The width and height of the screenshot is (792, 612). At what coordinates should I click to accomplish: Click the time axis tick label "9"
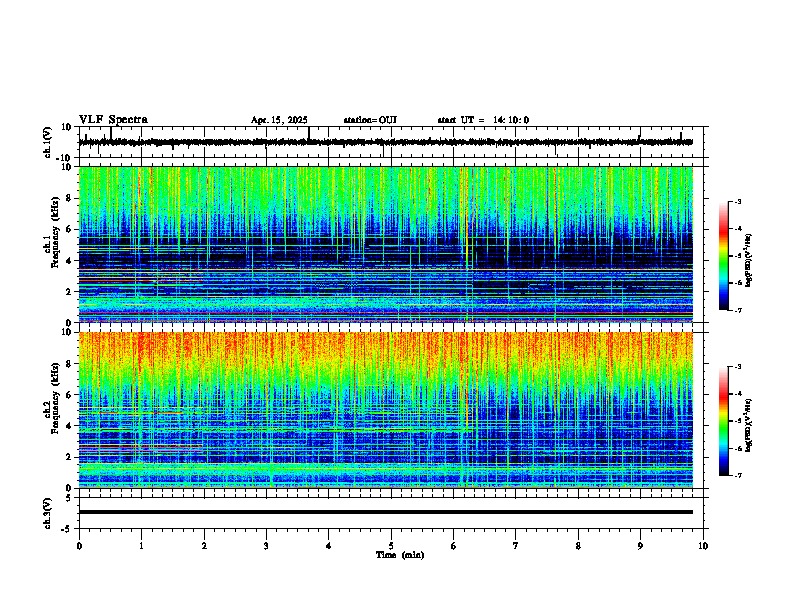tap(640, 546)
